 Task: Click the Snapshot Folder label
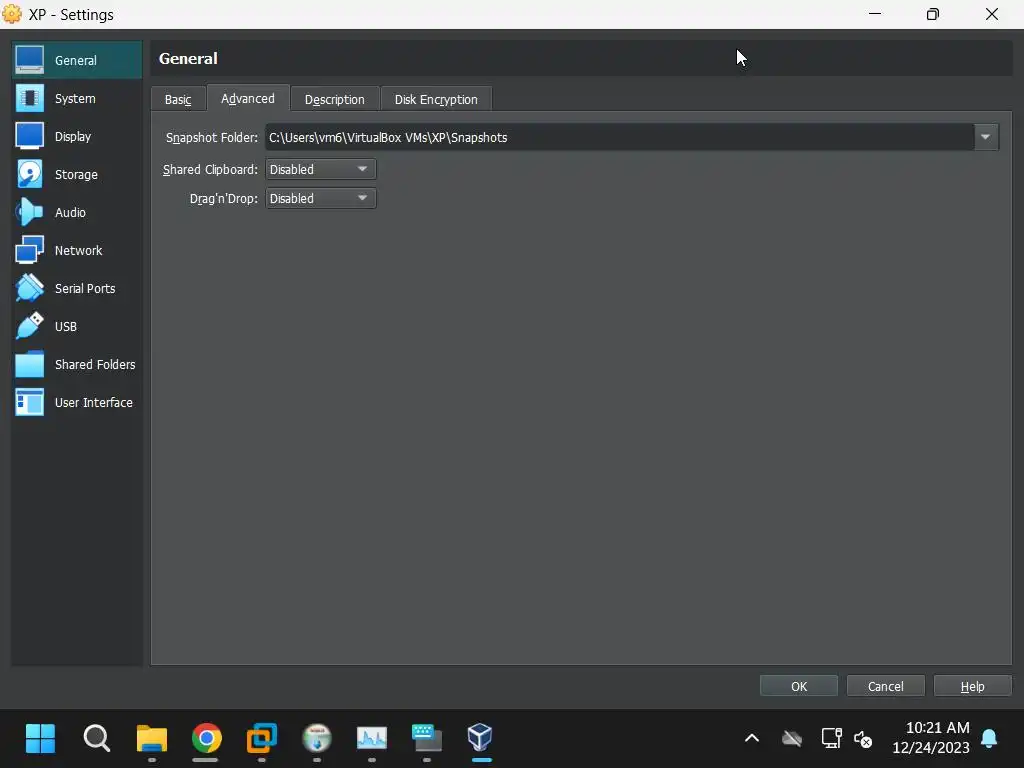click(x=212, y=138)
